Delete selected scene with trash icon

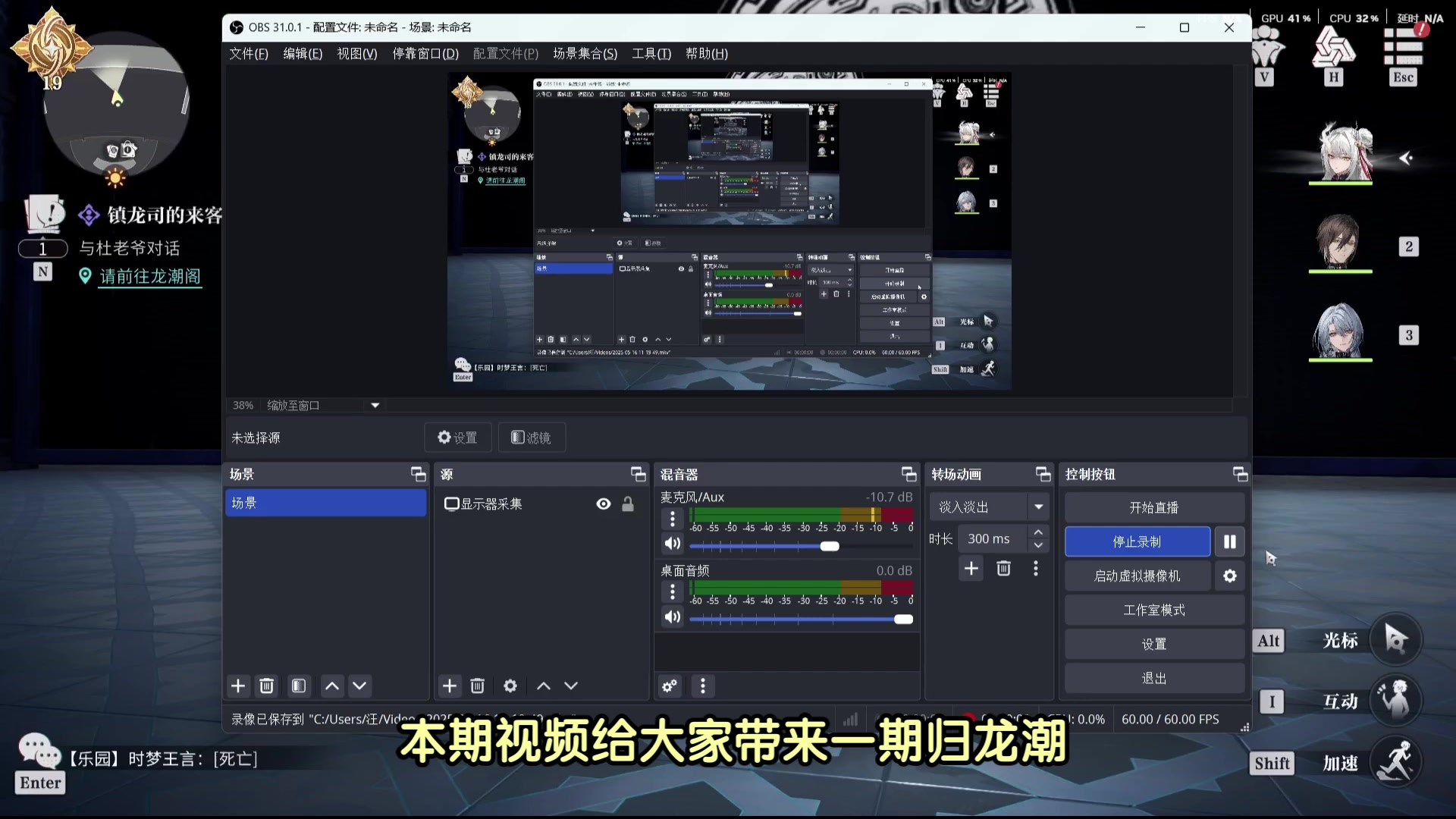pyautogui.click(x=267, y=686)
